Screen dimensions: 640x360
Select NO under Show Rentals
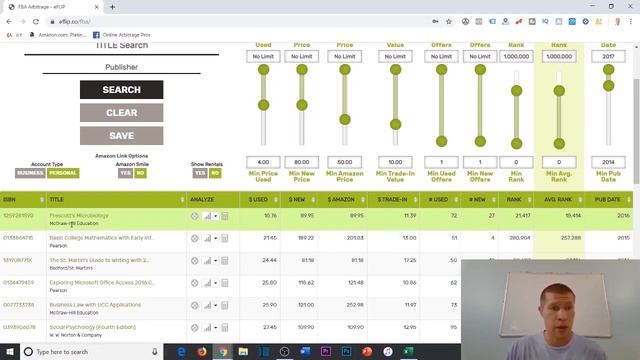click(x=215, y=173)
